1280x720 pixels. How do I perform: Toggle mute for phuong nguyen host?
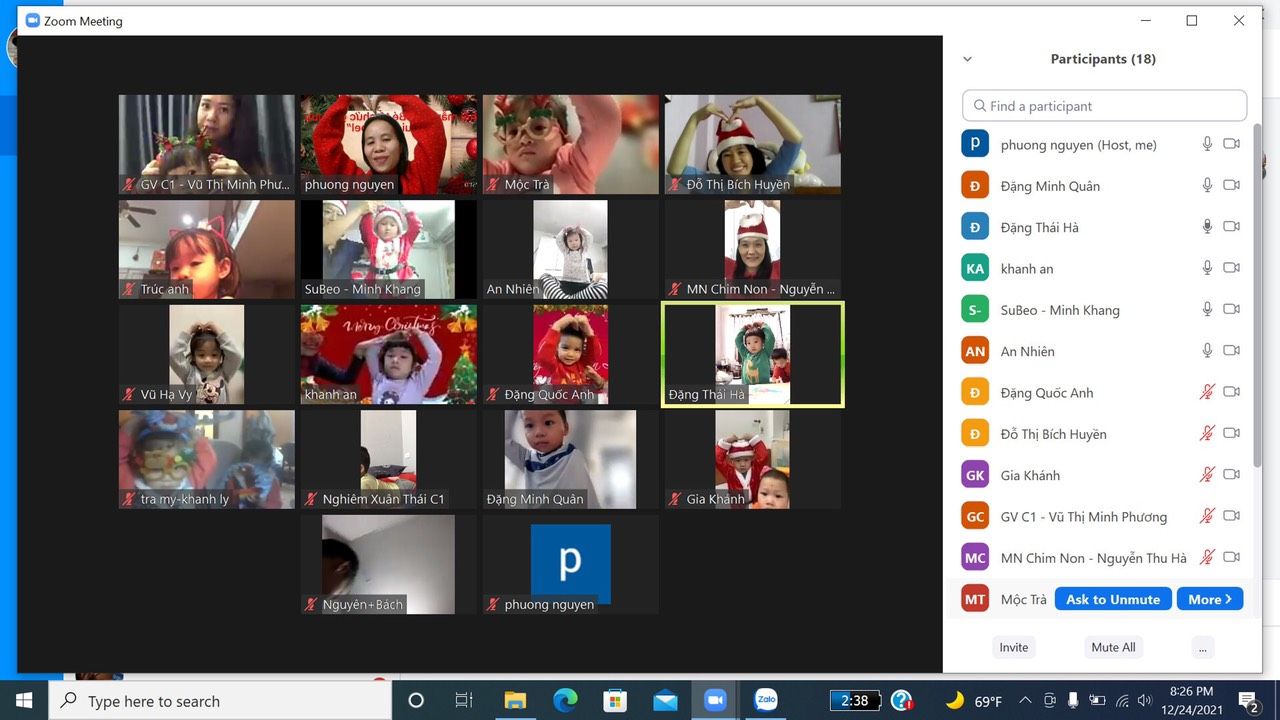[x=1207, y=144]
